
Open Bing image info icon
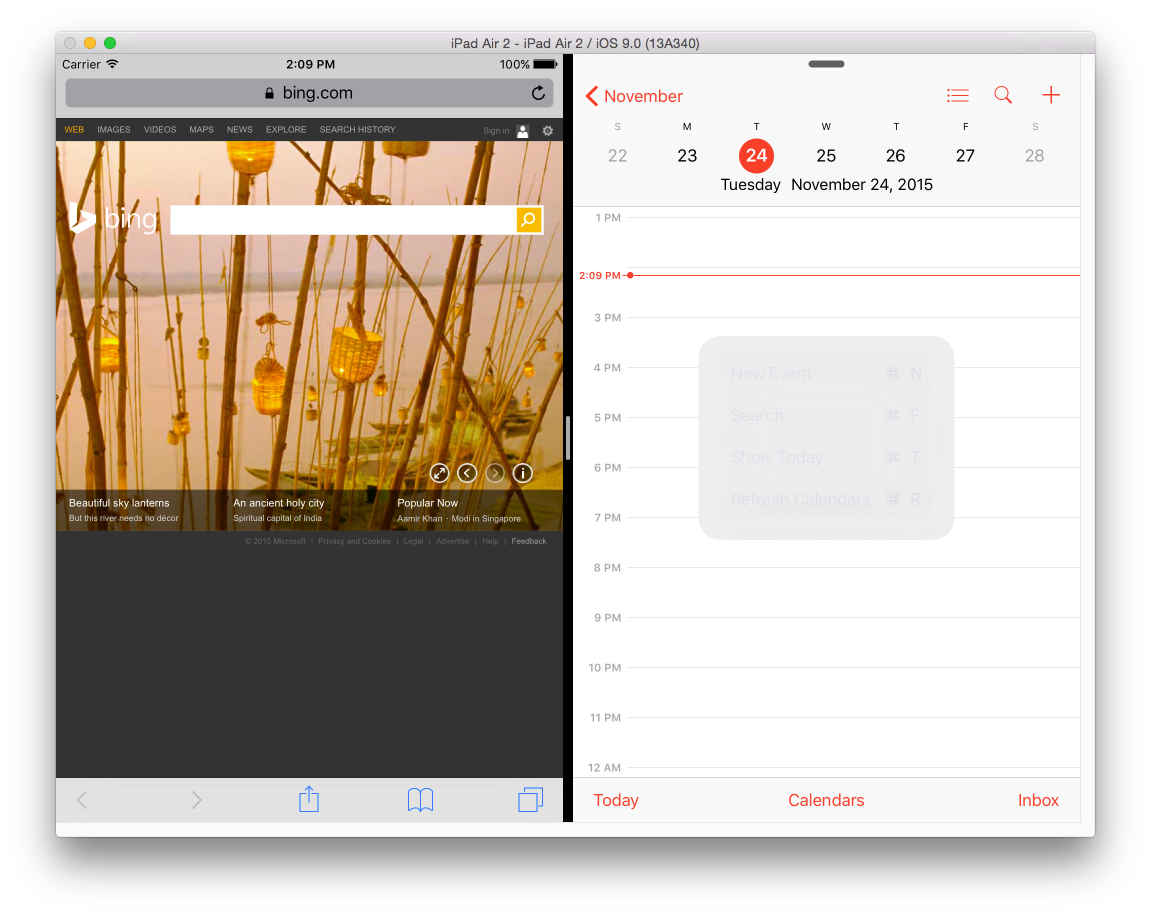coord(523,474)
